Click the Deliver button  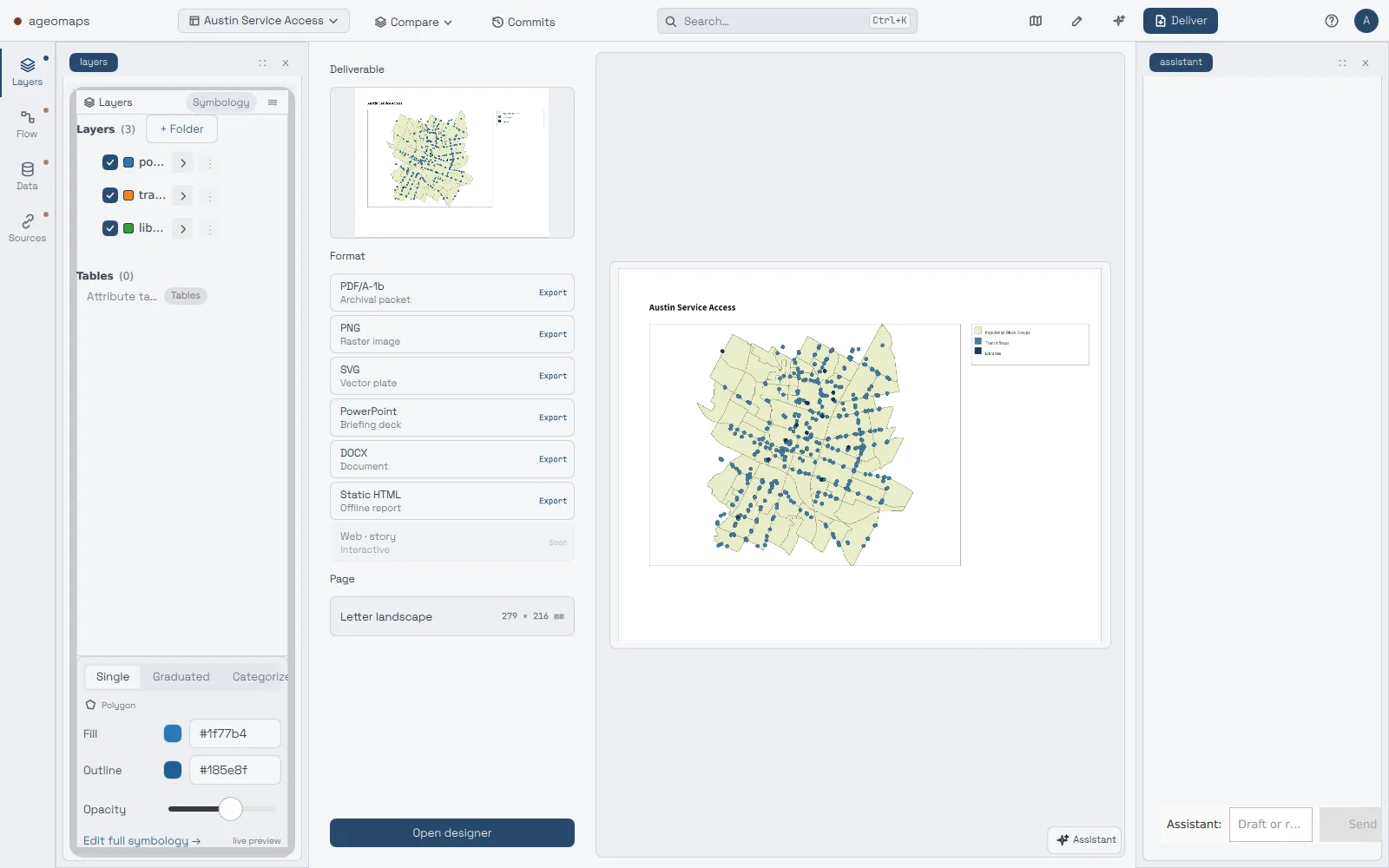point(1181,21)
